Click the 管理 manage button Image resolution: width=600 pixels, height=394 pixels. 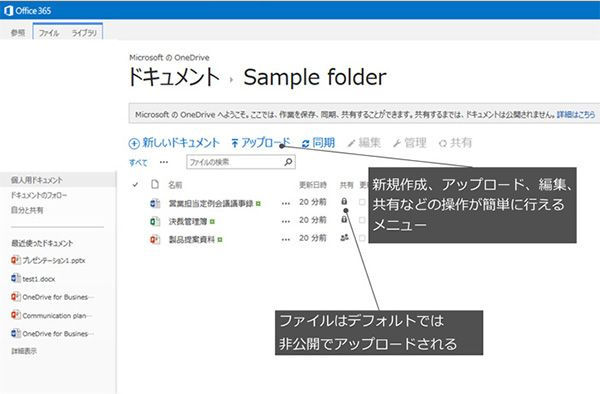(410, 143)
